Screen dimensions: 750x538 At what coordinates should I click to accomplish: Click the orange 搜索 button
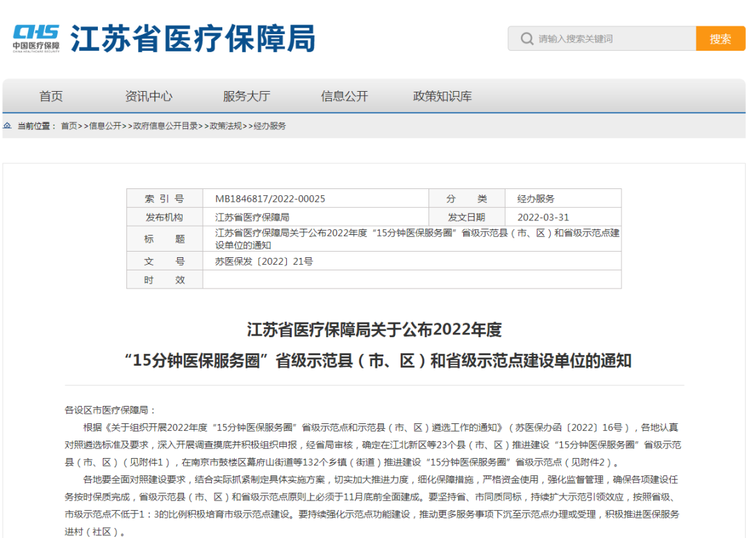pyautogui.click(x=720, y=39)
